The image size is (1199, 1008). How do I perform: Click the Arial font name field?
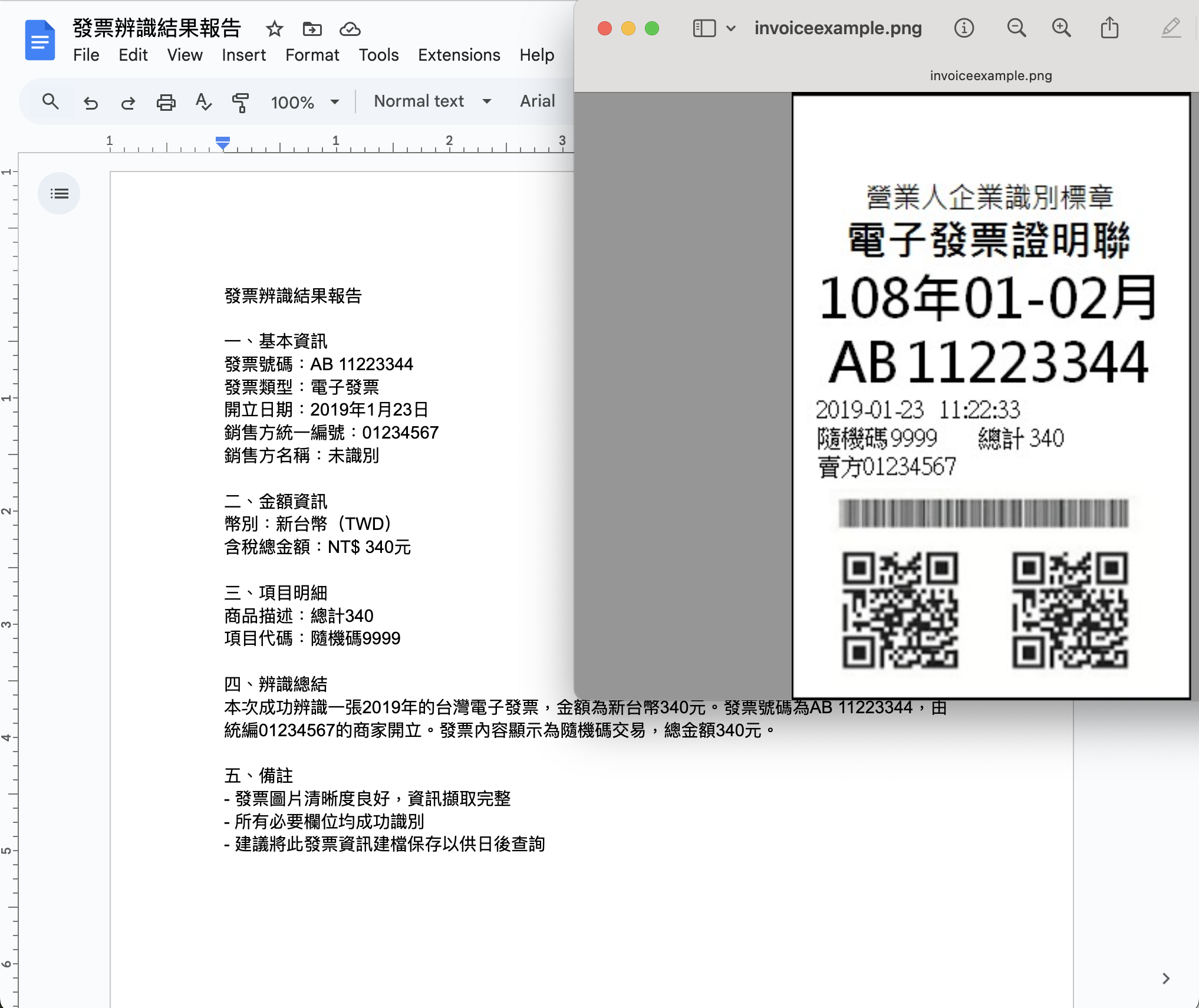click(x=537, y=101)
